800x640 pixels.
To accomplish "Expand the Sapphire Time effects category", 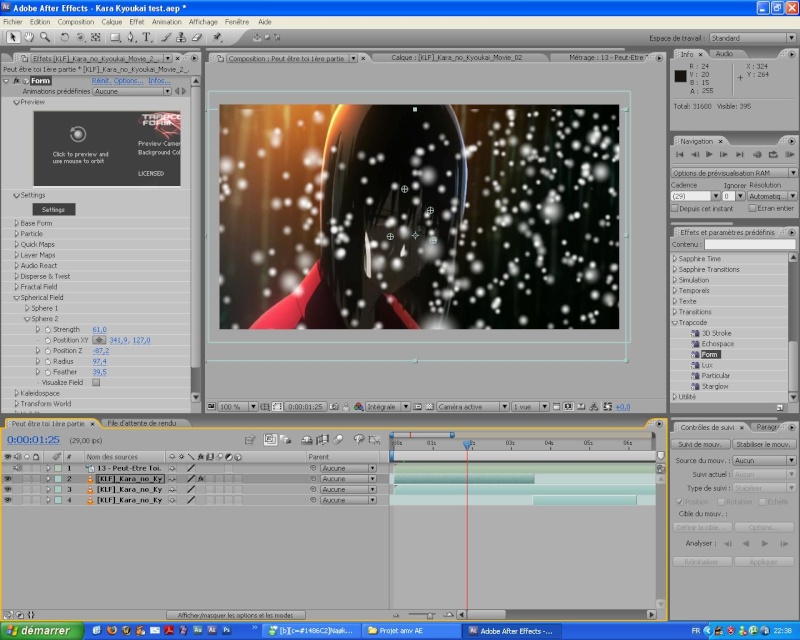I will pyautogui.click(x=675, y=259).
